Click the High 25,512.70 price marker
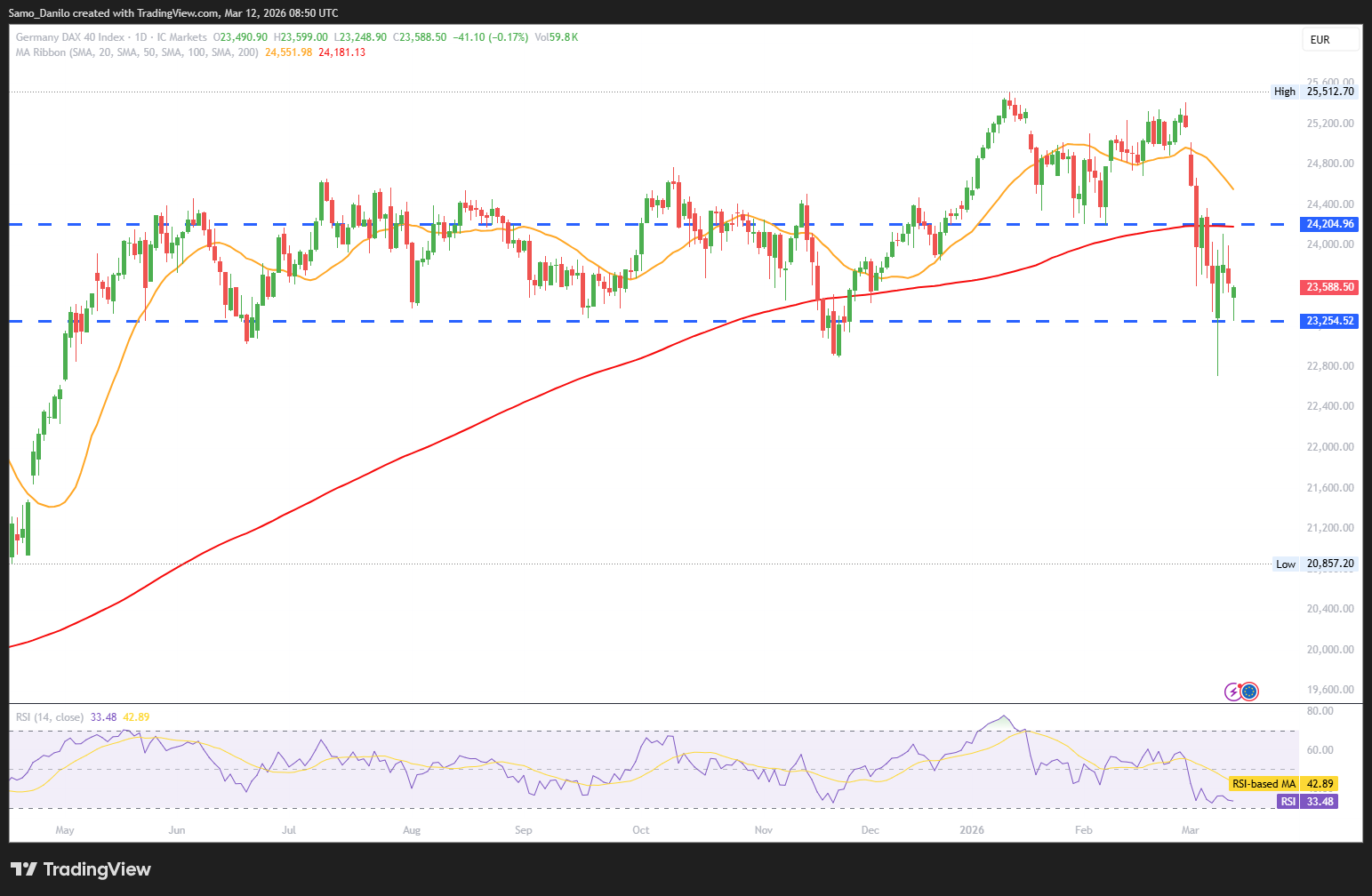This screenshot has width=1372, height=896. pos(1314,92)
